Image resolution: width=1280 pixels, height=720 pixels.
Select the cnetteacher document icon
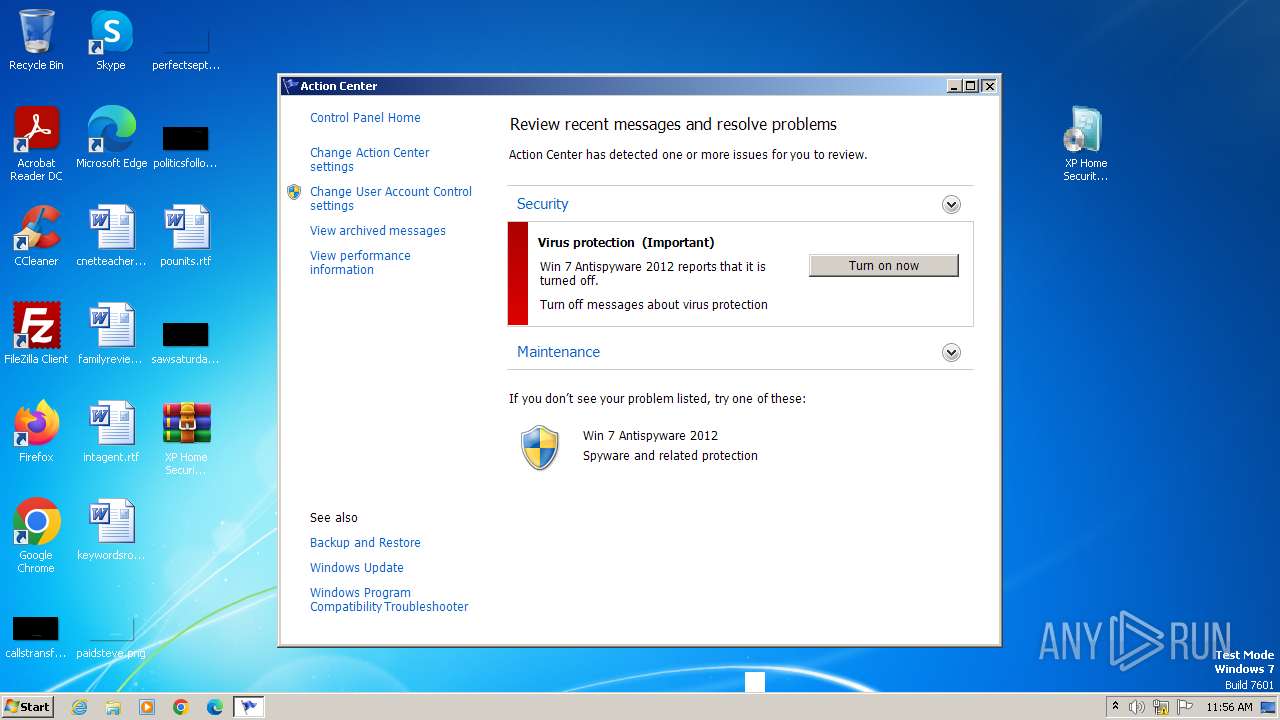click(111, 236)
